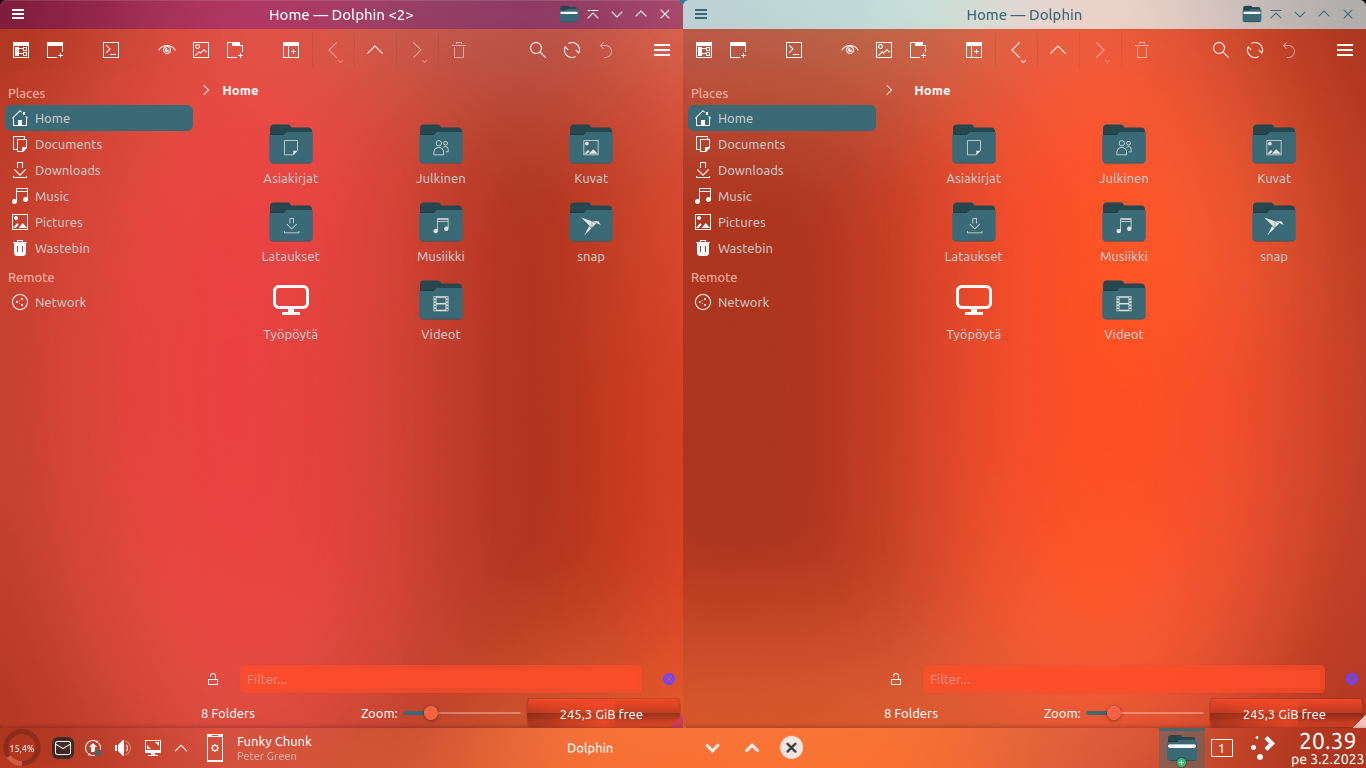Open terminal icon in right Dolphin toolbar

tap(794, 50)
